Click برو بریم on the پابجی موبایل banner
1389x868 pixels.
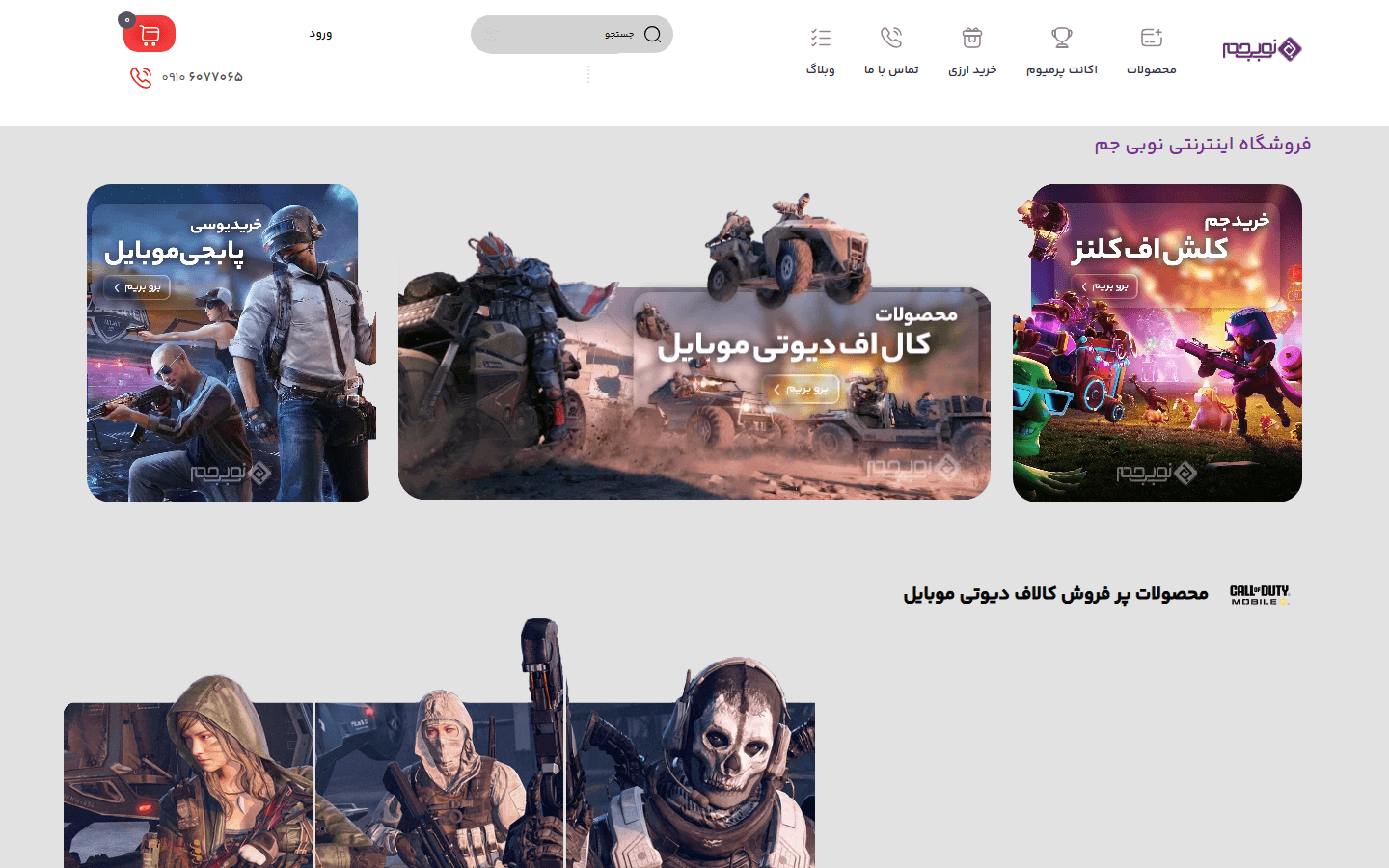tap(137, 287)
